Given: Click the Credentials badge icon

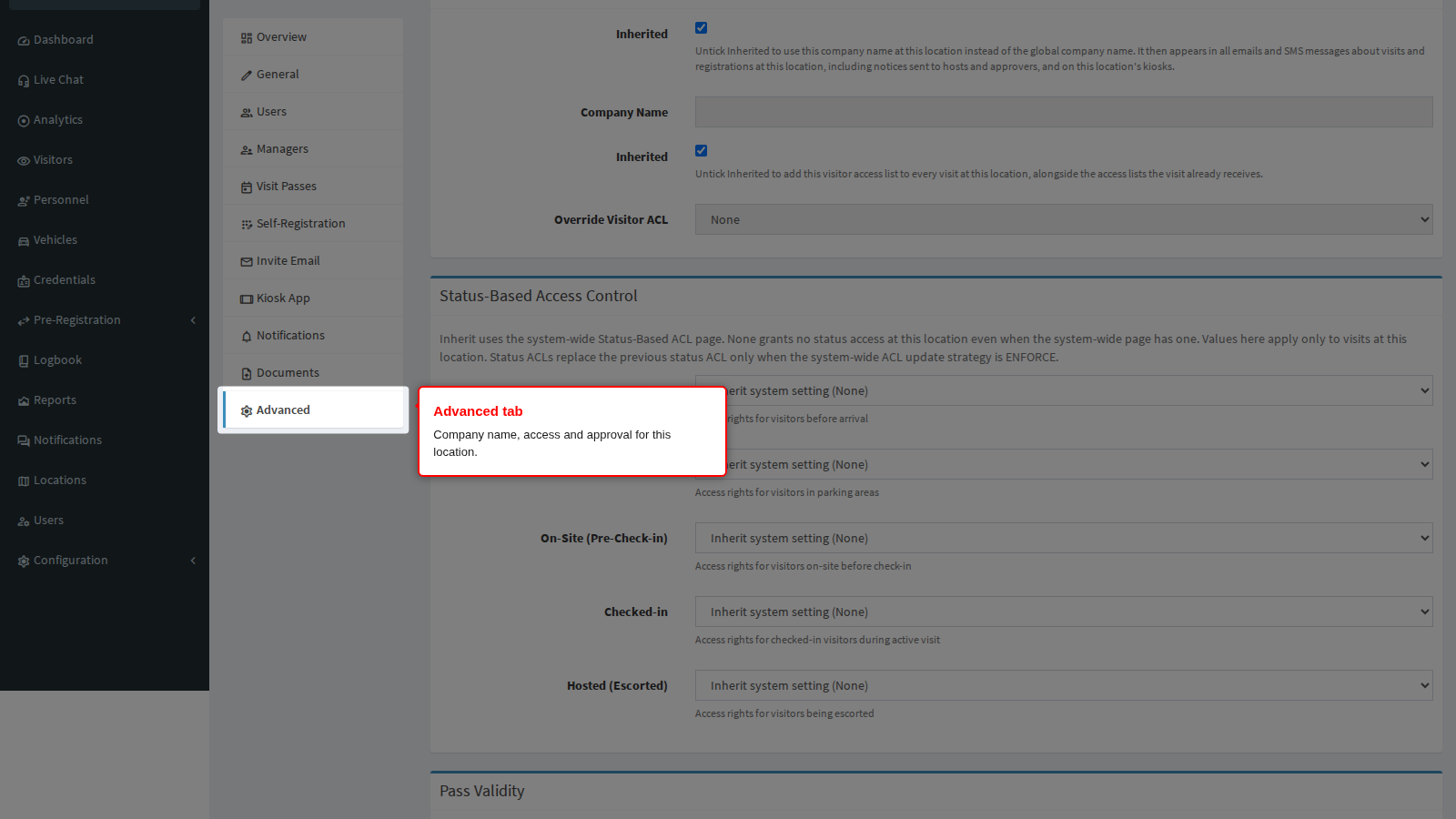Looking at the screenshot, I should click(x=24, y=281).
